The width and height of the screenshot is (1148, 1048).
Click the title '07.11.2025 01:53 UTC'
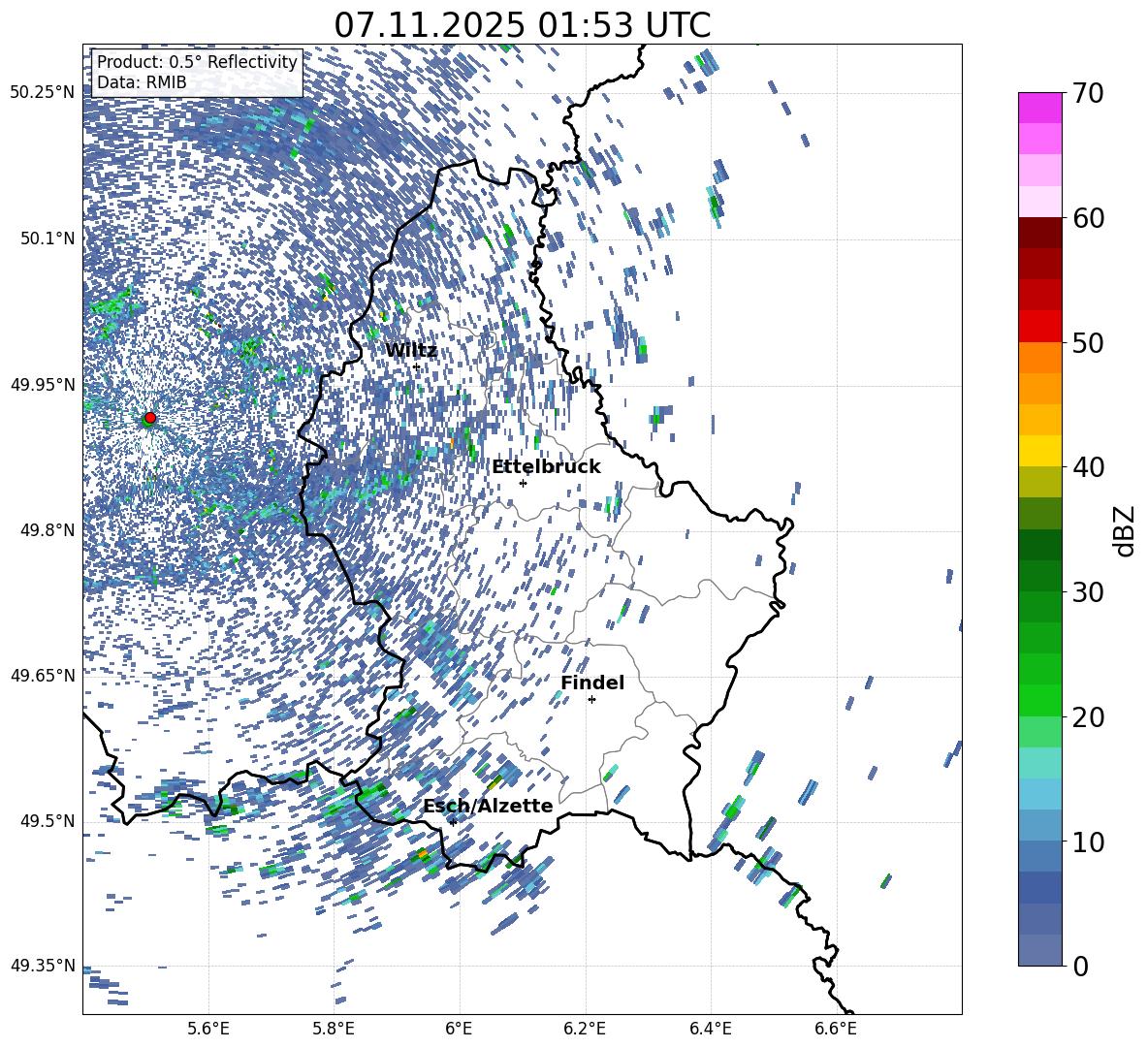[522, 25]
